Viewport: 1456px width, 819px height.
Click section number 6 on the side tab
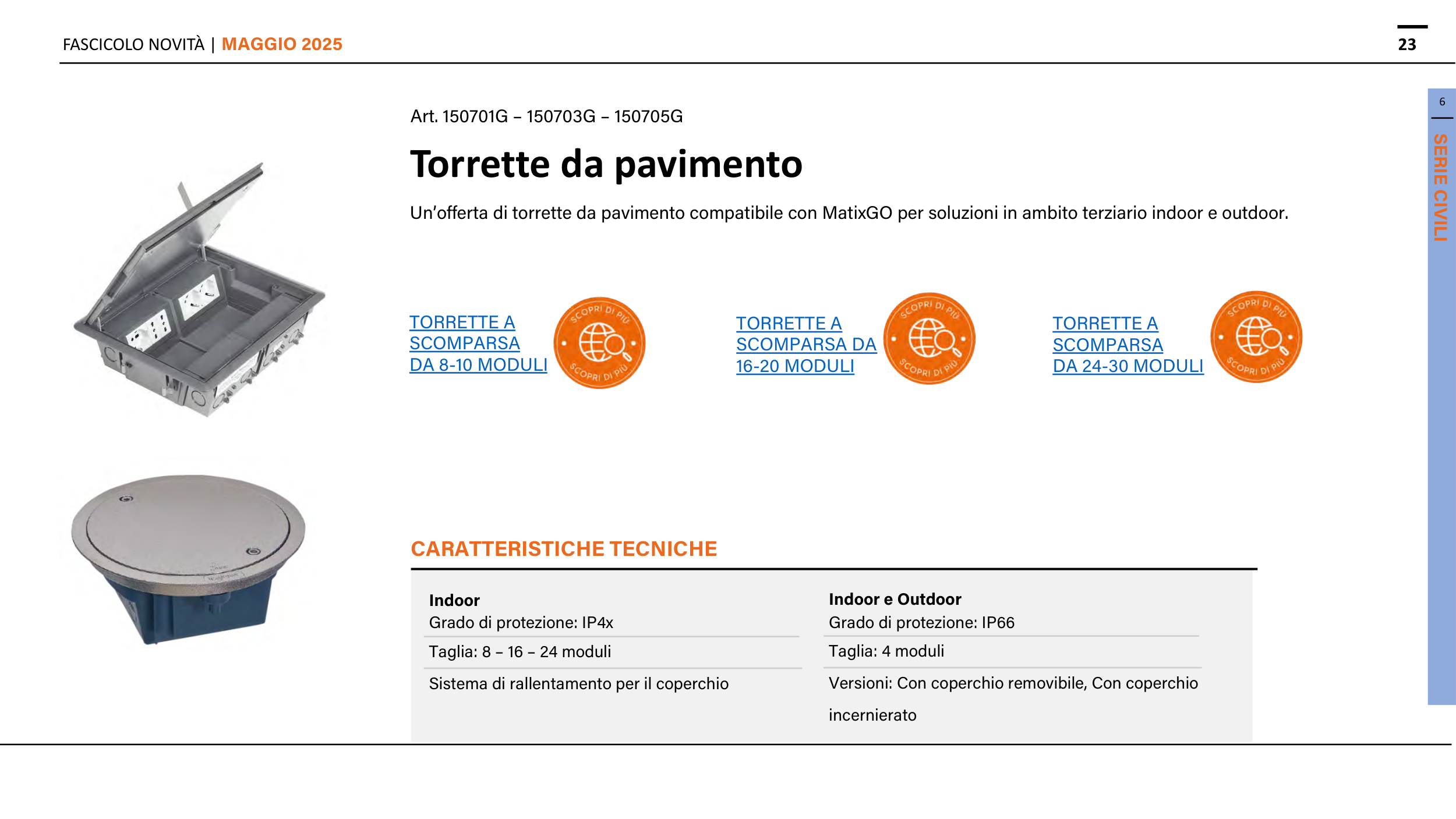click(1442, 102)
